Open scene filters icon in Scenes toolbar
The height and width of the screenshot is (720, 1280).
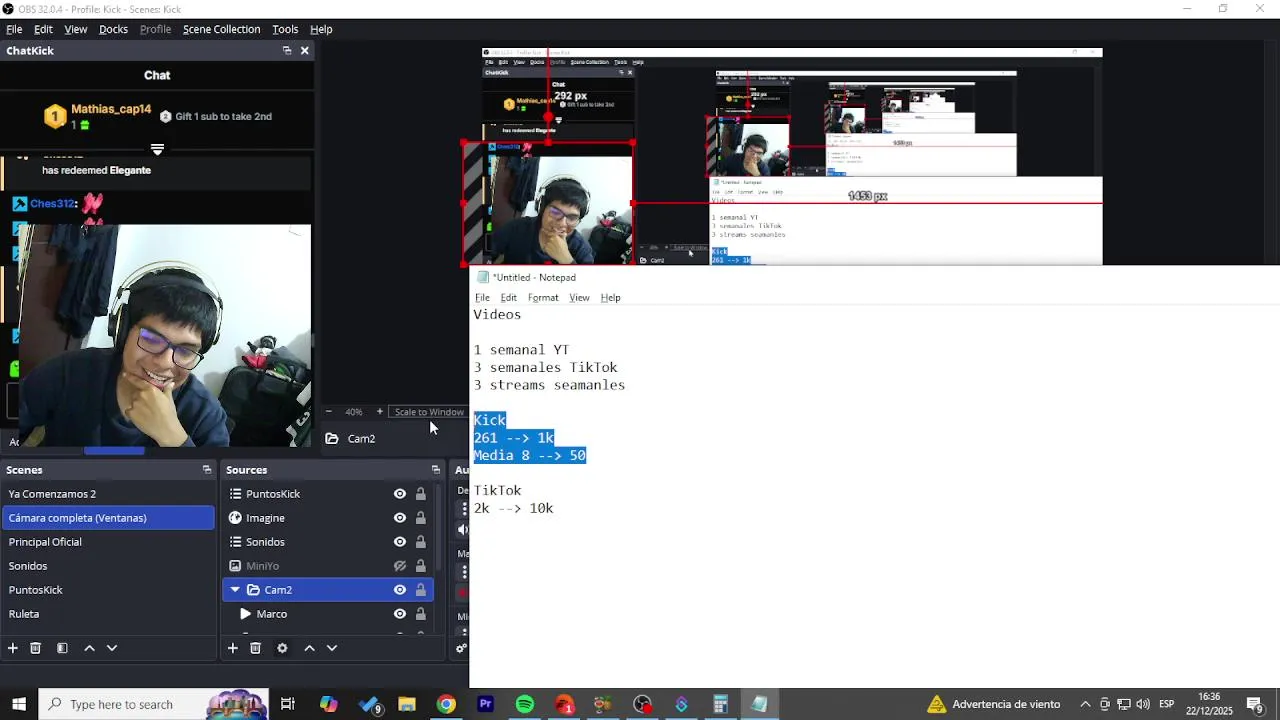62,648
